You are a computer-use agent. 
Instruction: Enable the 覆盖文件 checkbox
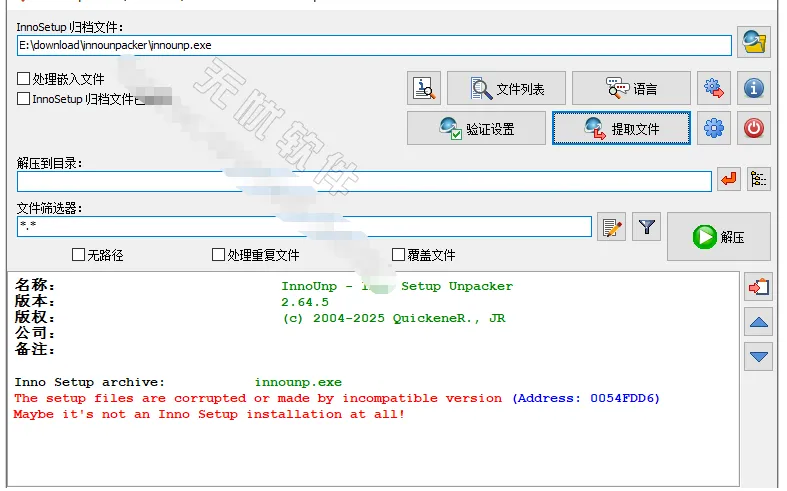398,255
